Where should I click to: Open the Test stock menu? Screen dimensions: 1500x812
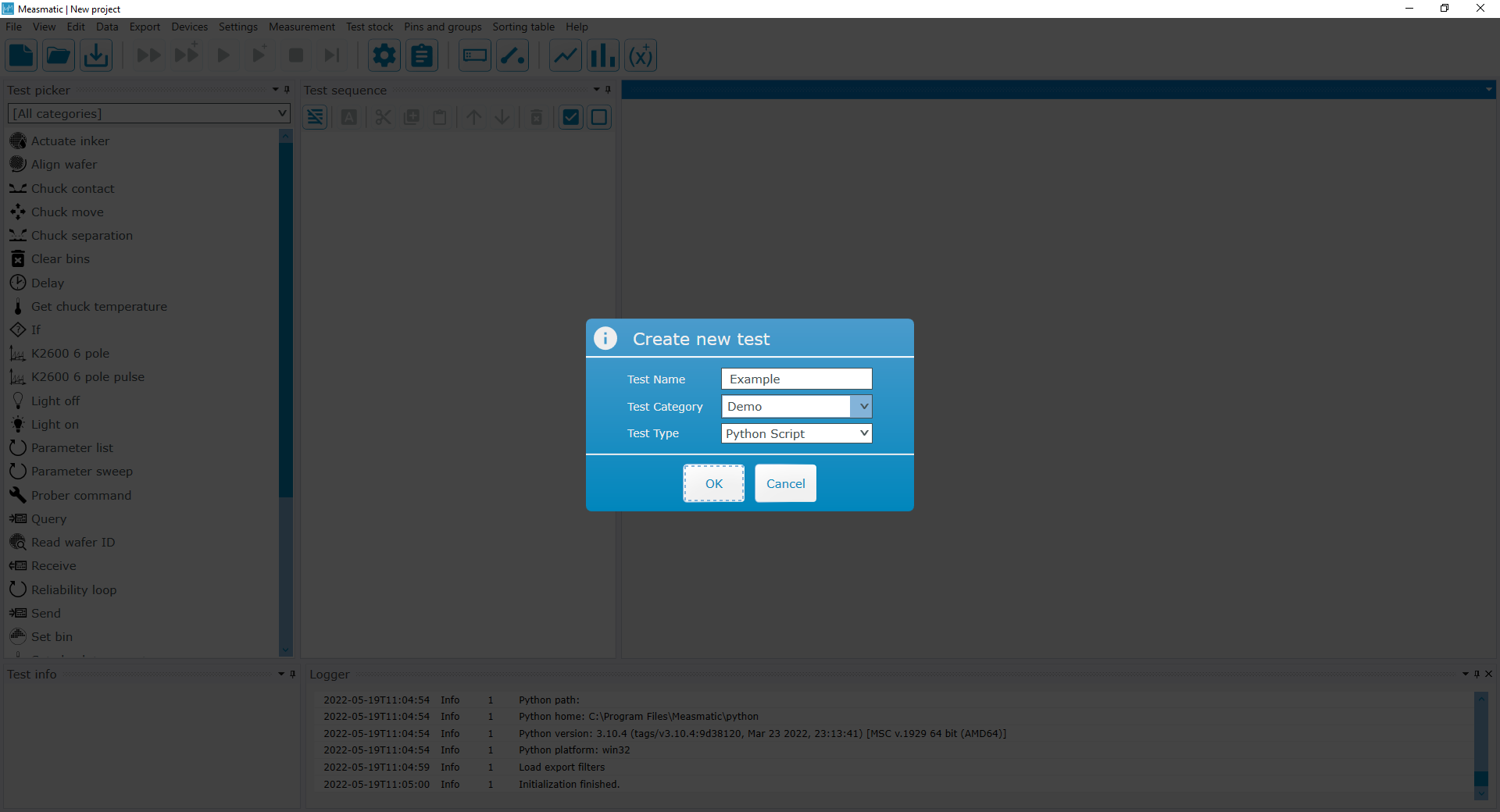tap(370, 27)
